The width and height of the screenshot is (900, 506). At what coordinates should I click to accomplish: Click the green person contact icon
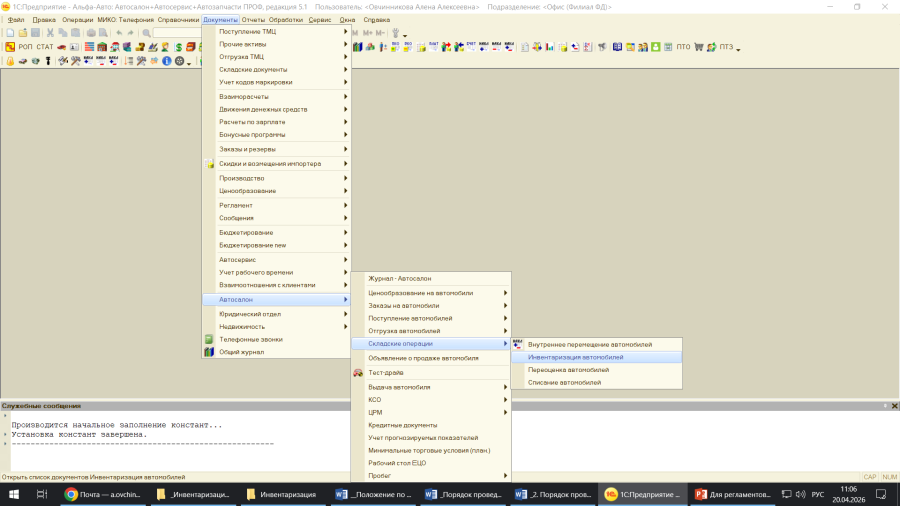point(655,47)
